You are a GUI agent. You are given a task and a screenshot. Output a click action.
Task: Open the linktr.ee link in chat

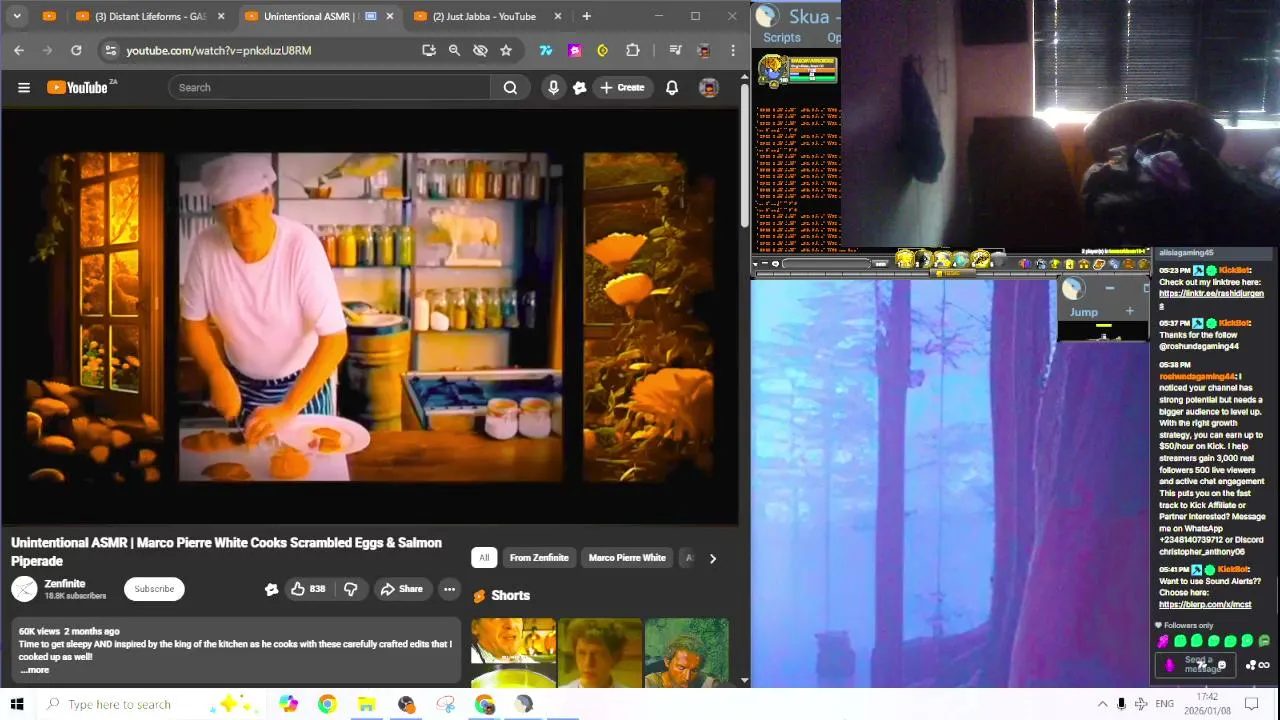pyautogui.click(x=1211, y=294)
